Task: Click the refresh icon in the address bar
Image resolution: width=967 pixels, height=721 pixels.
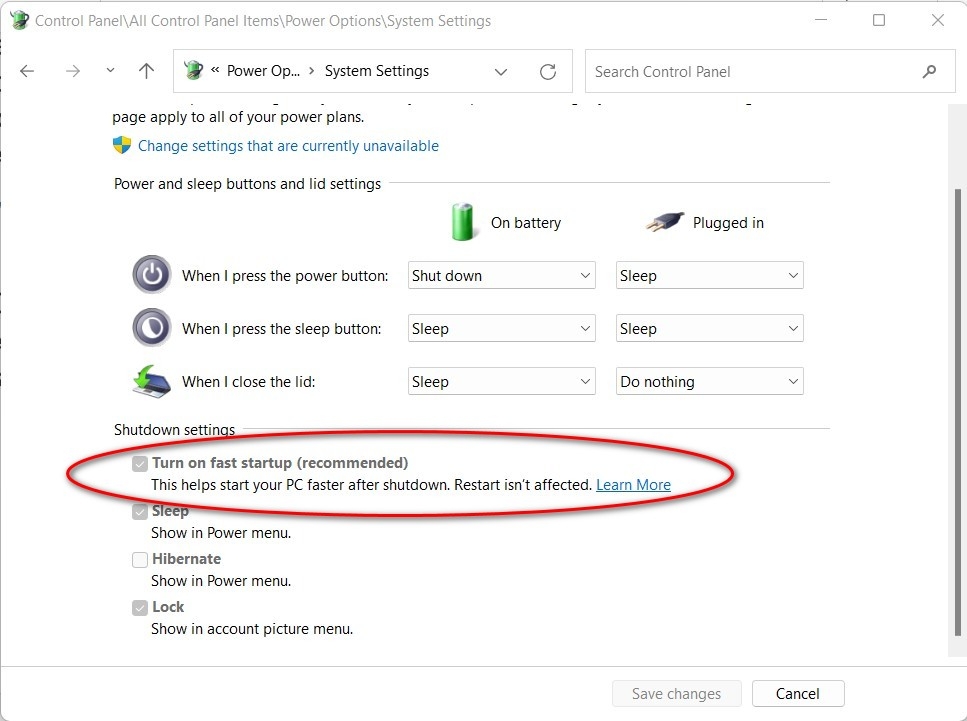Action: [x=547, y=71]
